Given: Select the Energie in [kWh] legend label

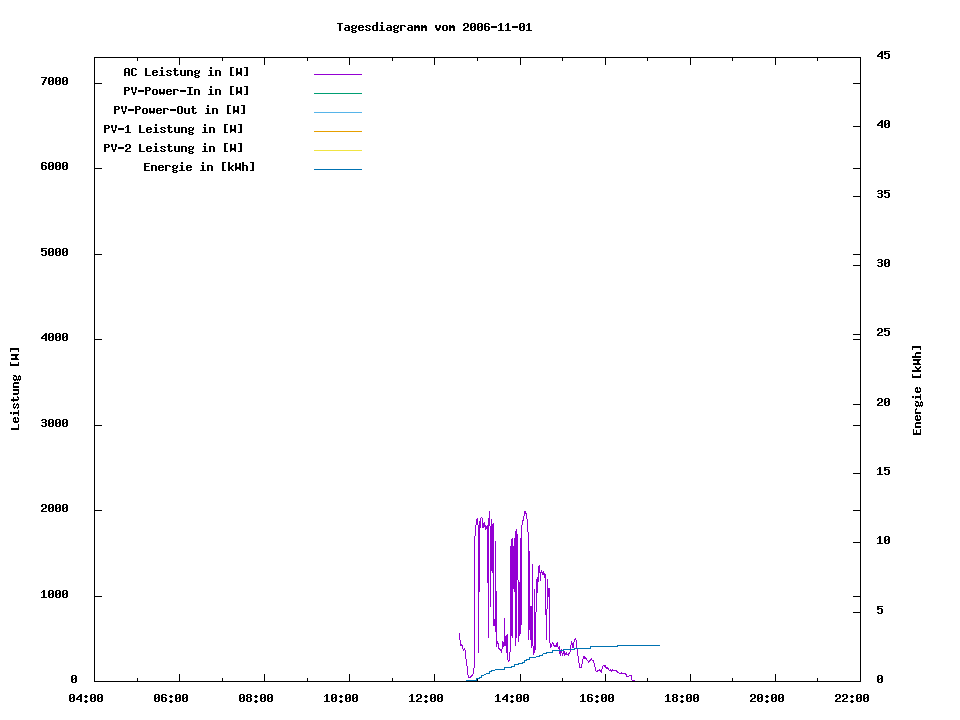Looking at the screenshot, I should [x=199, y=167].
